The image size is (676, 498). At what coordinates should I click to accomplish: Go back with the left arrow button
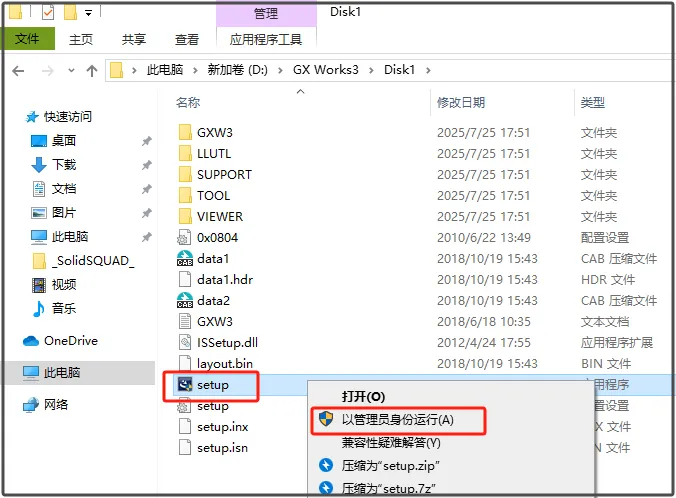[x=18, y=71]
